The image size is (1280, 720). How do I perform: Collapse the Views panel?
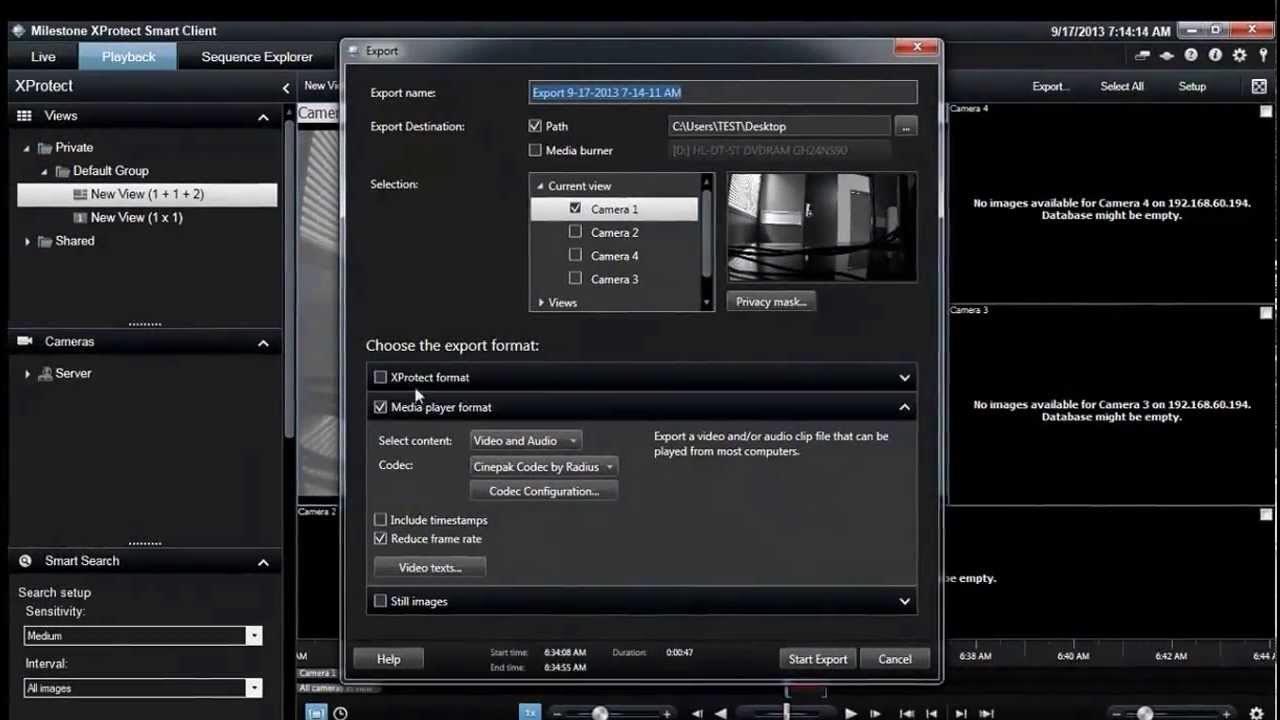click(x=263, y=117)
